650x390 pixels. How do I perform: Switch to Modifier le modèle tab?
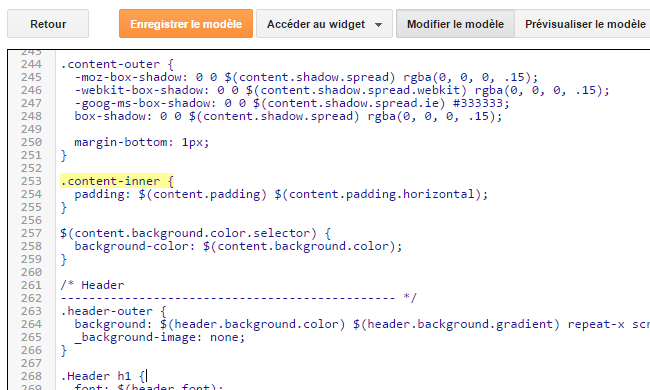pos(455,24)
